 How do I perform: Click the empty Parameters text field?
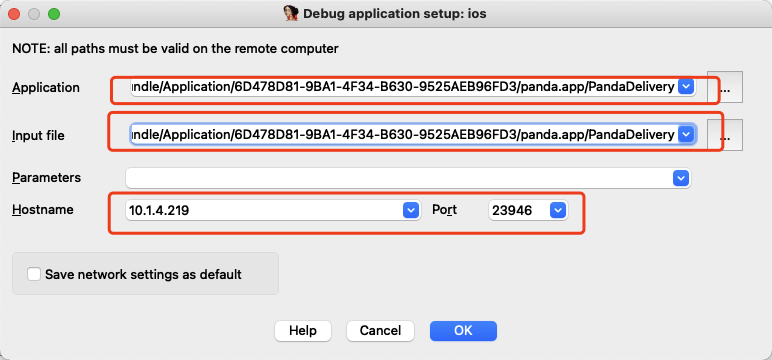click(x=398, y=178)
